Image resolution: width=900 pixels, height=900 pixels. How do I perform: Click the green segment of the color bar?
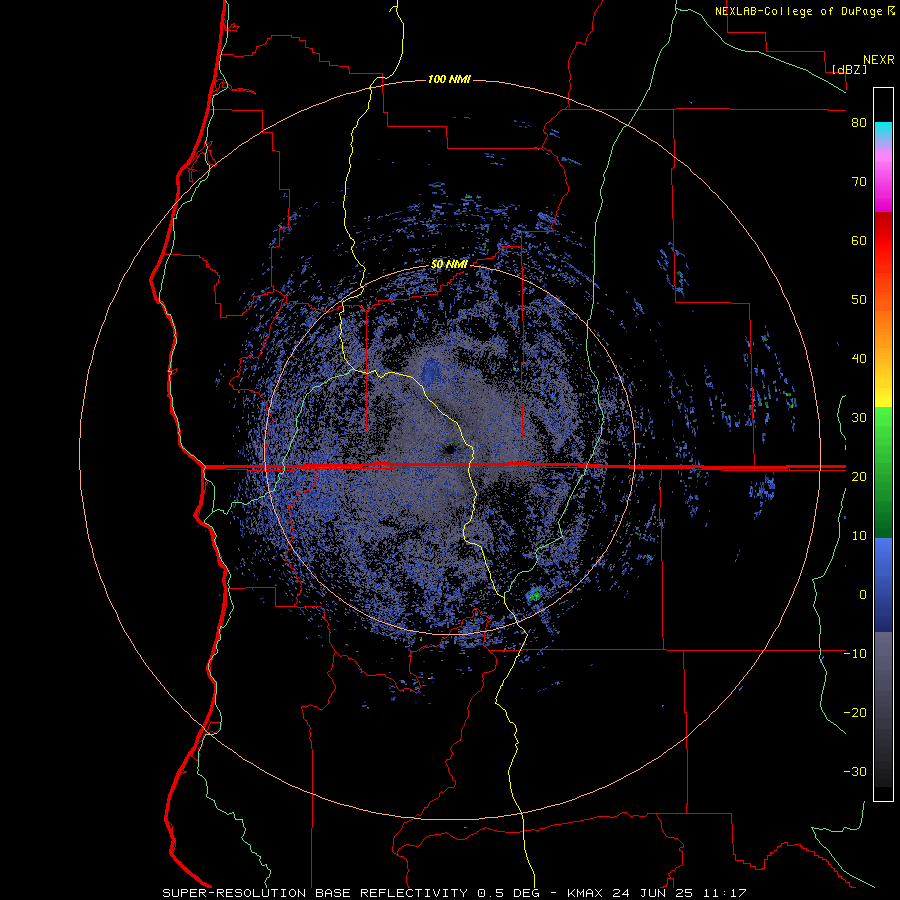coord(883,472)
